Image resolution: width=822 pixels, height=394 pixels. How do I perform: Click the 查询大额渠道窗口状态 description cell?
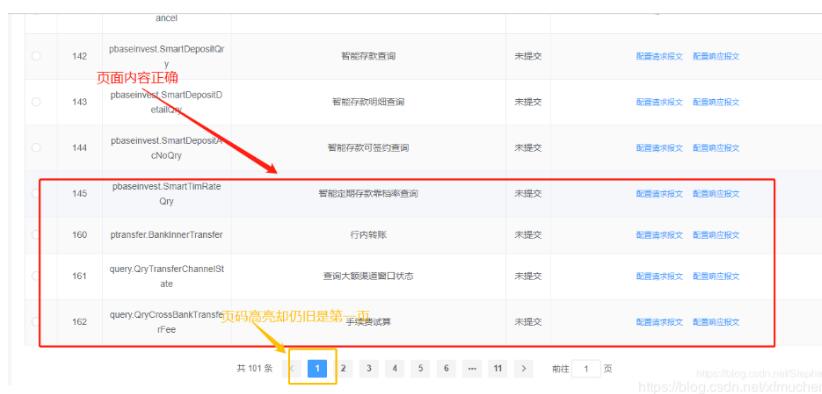(369, 276)
